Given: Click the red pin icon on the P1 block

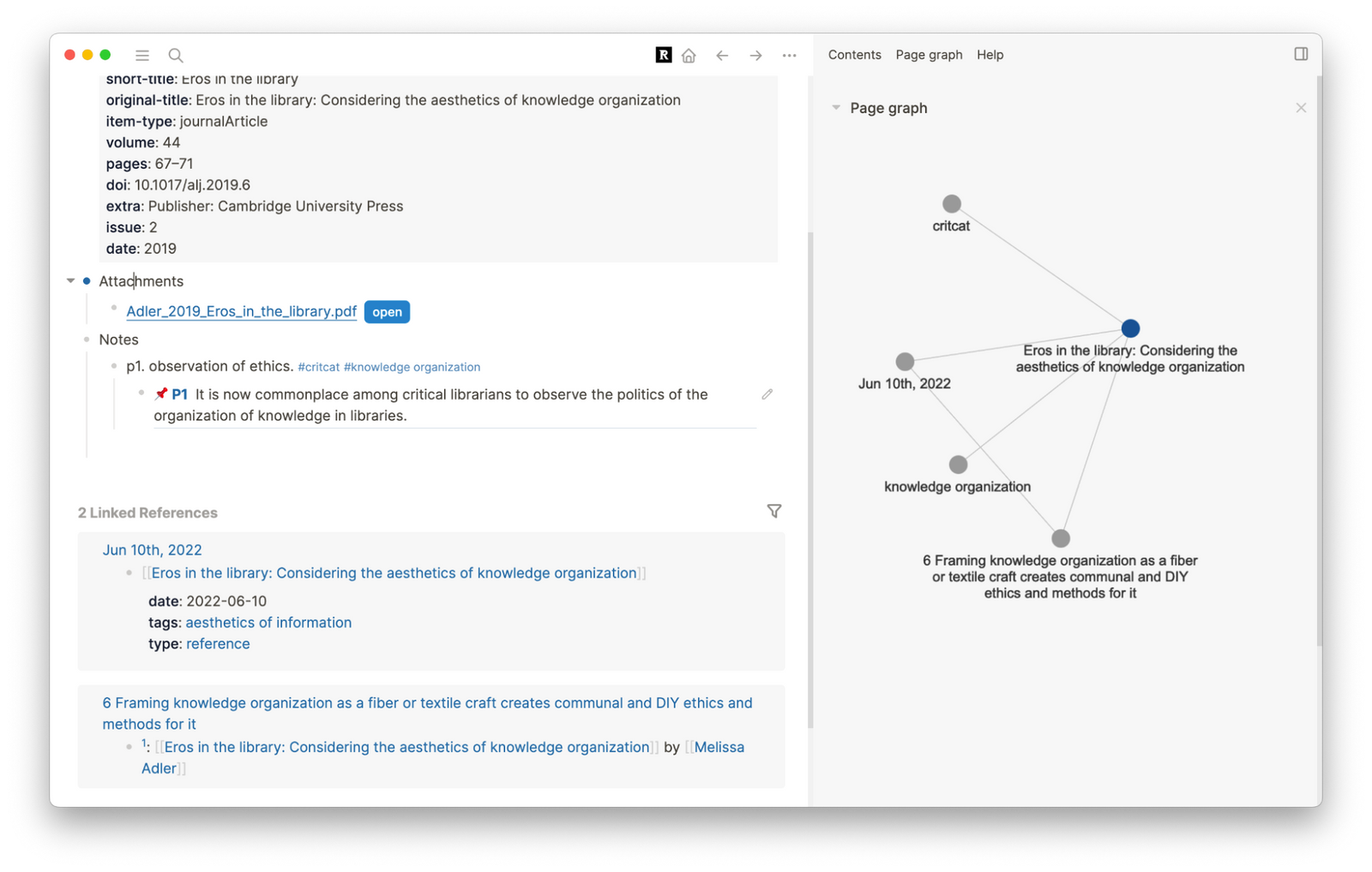Looking at the screenshot, I should click(x=159, y=394).
